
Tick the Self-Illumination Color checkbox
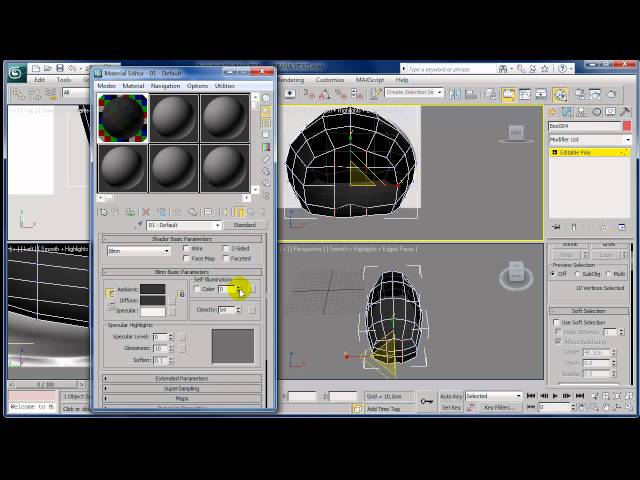point(197,289)
